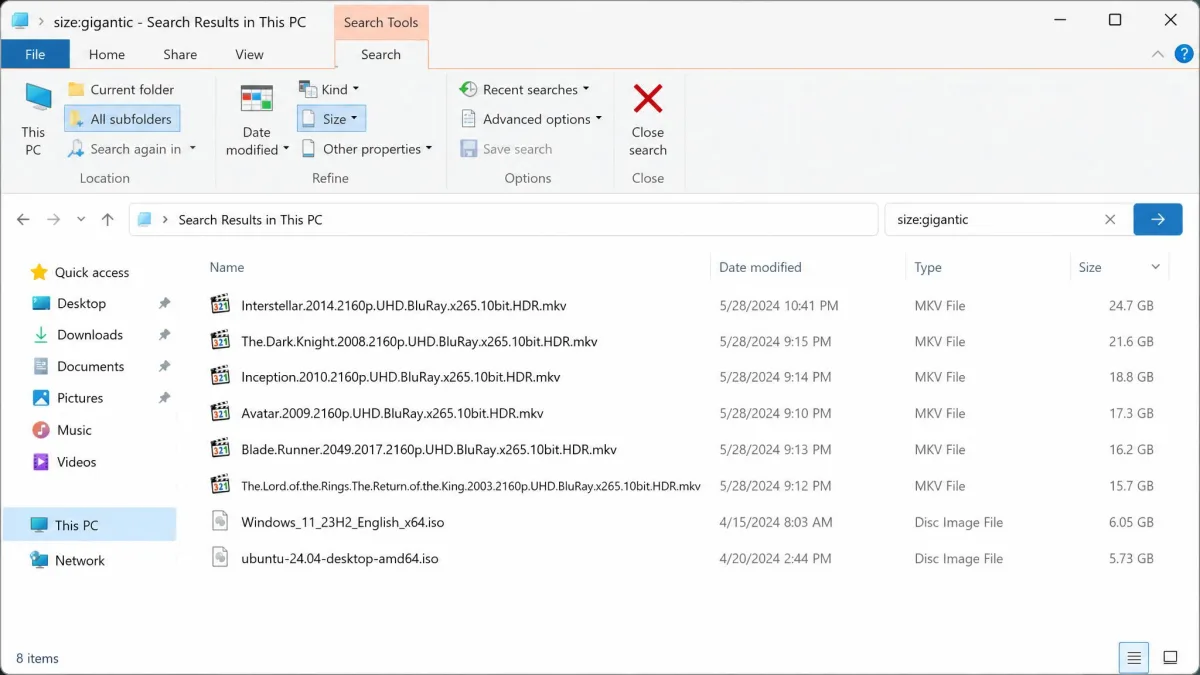Open the Size filter dropdown
Viewport: 1200px width, 675px height.
tap(332, 119)
